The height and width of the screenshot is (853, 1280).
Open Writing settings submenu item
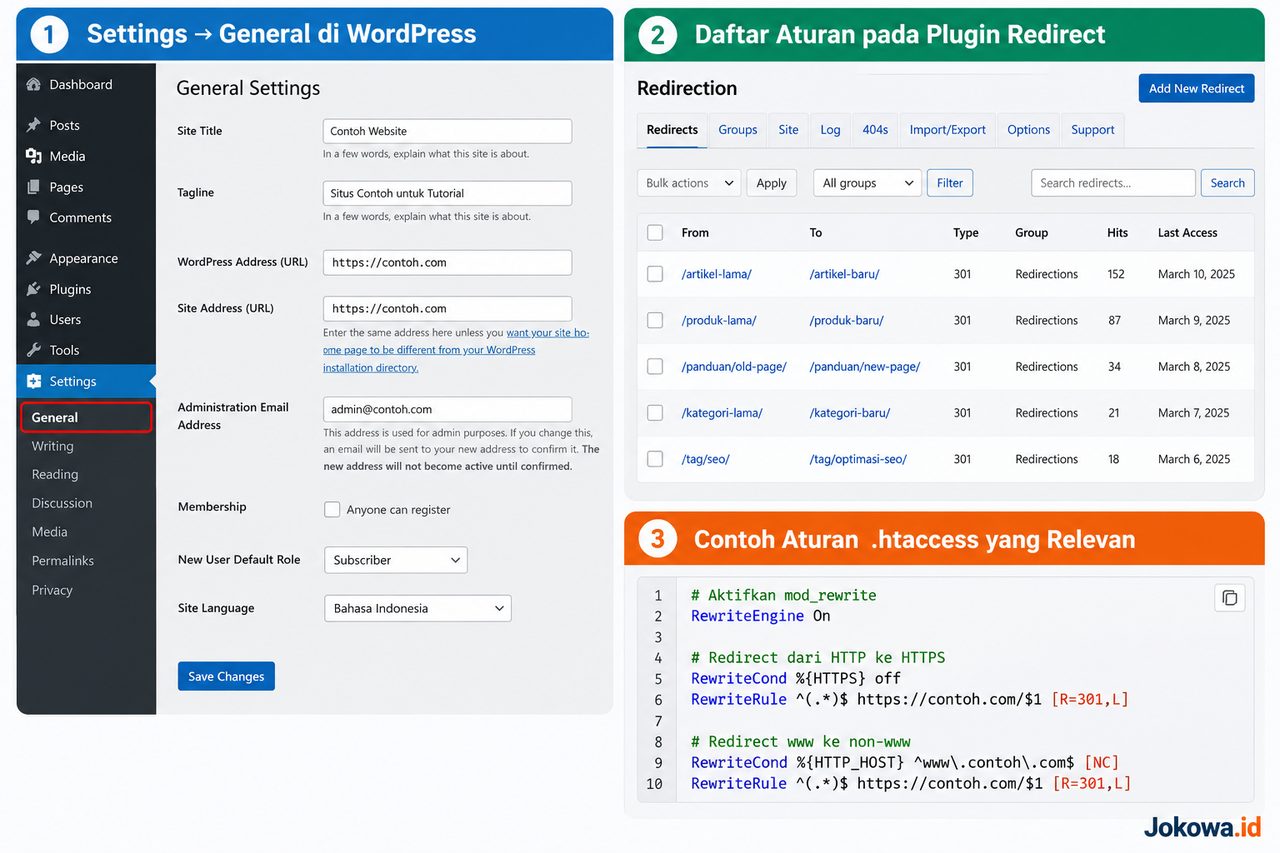[53, 446]
